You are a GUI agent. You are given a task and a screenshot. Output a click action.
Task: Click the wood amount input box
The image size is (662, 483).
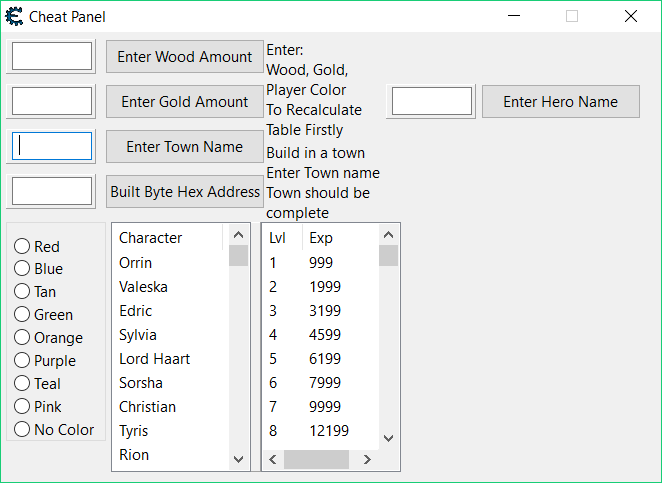coord(52,57)
